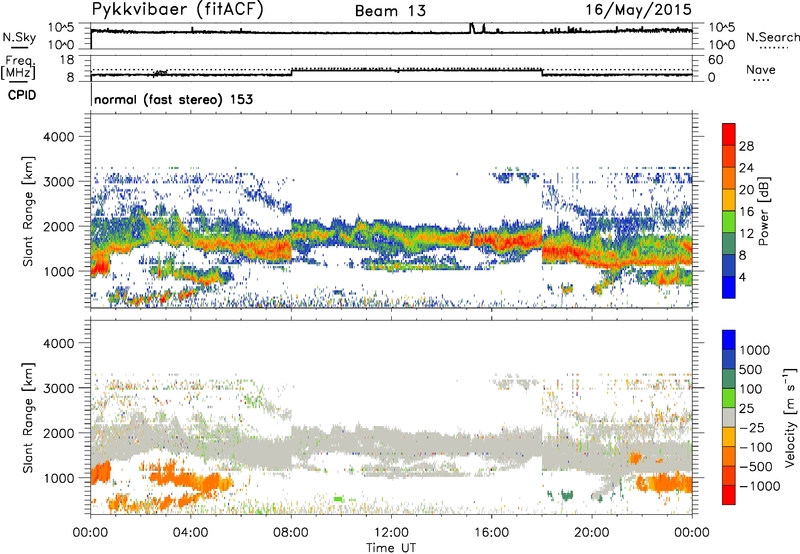Click '4000' tick on the power panel
This screenshot has width=800, height=554.
[58, 137]
